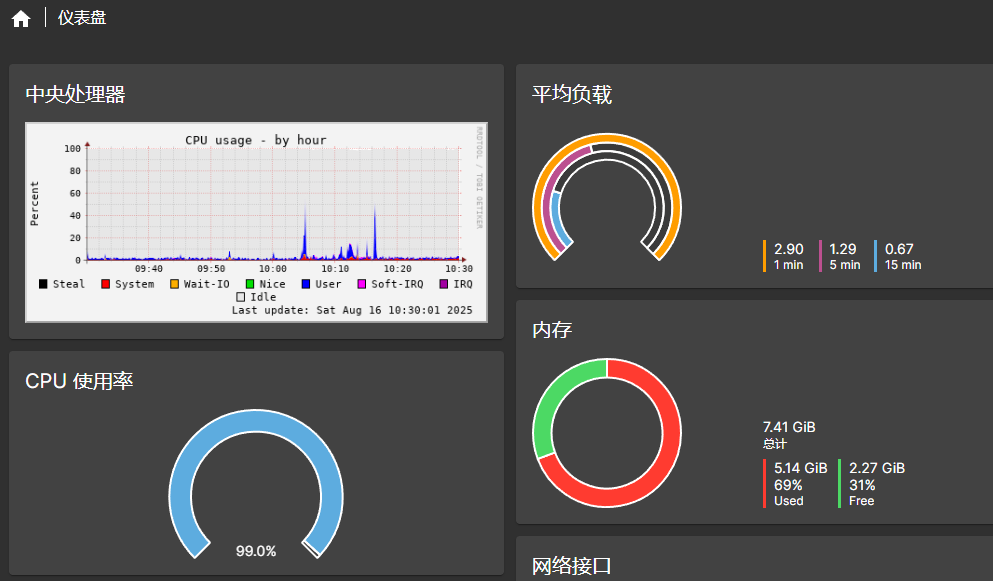Viewport: 993px width, 581px height.
Task: Click the User blue legend swatch
Action: [x=306, y=284]
